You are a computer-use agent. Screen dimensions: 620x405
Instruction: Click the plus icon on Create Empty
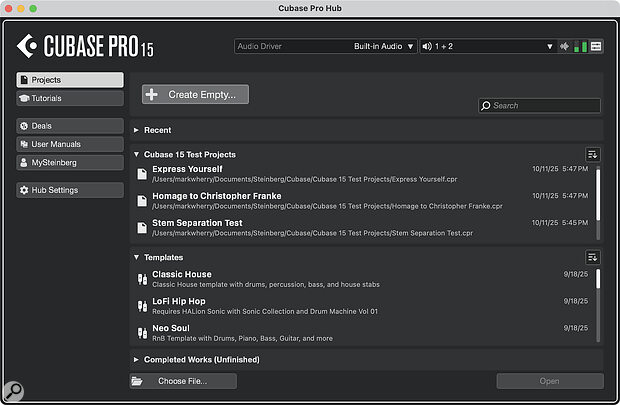[x=151, y=95]
